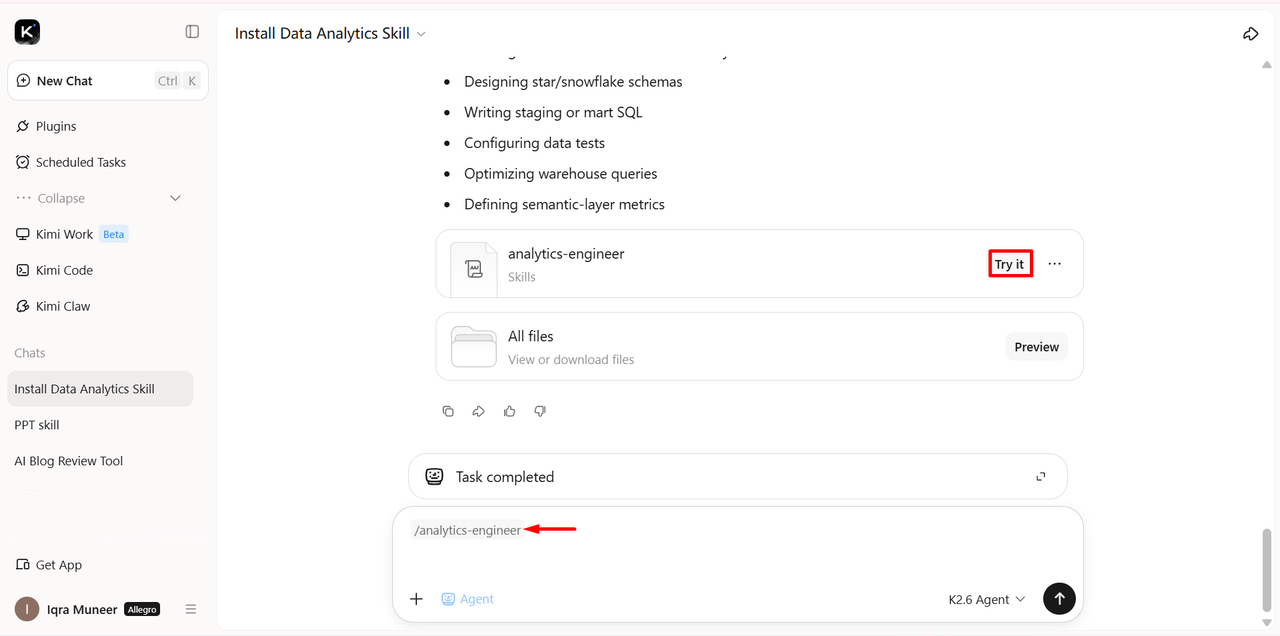Screen dimensions: 1280x636
Task: Toggle the sidebar panel icon
Action: coord(192,32)
